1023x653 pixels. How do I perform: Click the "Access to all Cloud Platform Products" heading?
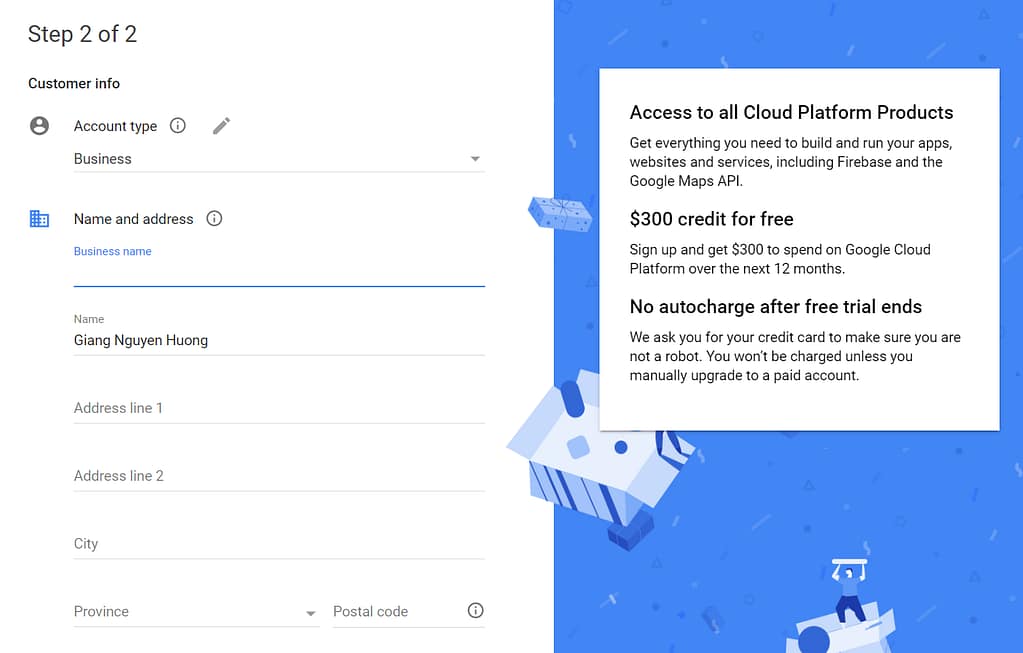(791, 112)
